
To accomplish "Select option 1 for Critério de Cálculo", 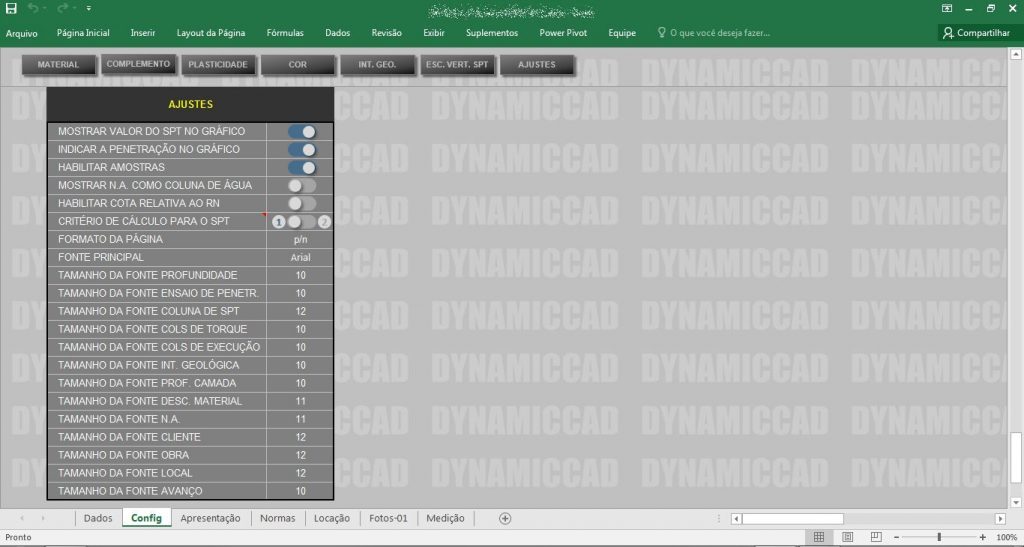I will point(278,222).
